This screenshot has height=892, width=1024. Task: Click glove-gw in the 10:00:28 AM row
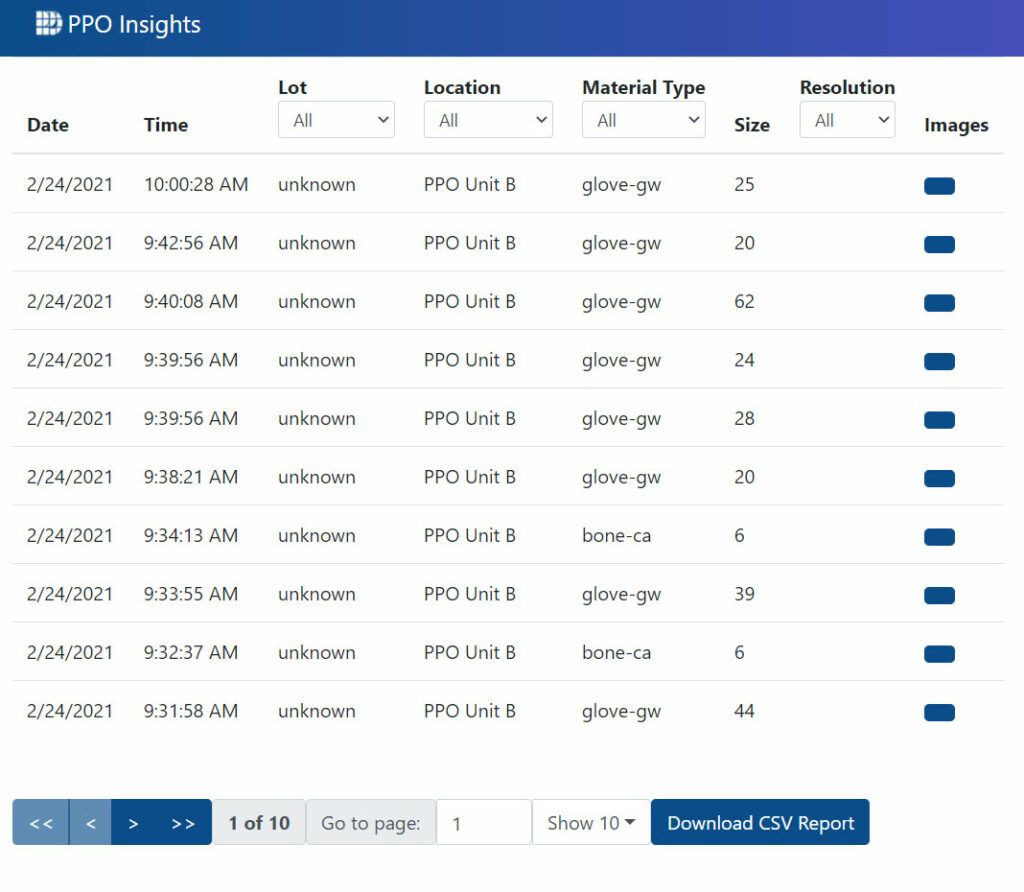[x=621, y=185]
